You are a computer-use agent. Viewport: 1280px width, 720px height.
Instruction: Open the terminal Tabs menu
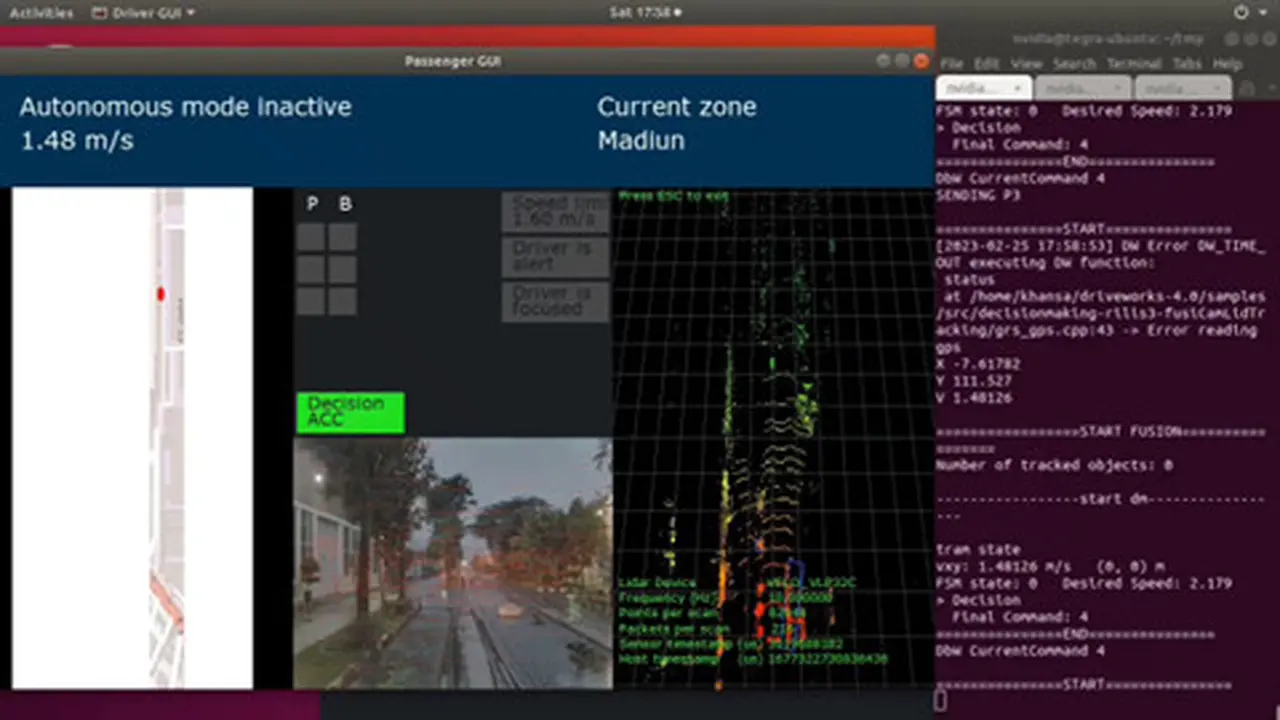pyautogui.click(x=1187, y=63)
